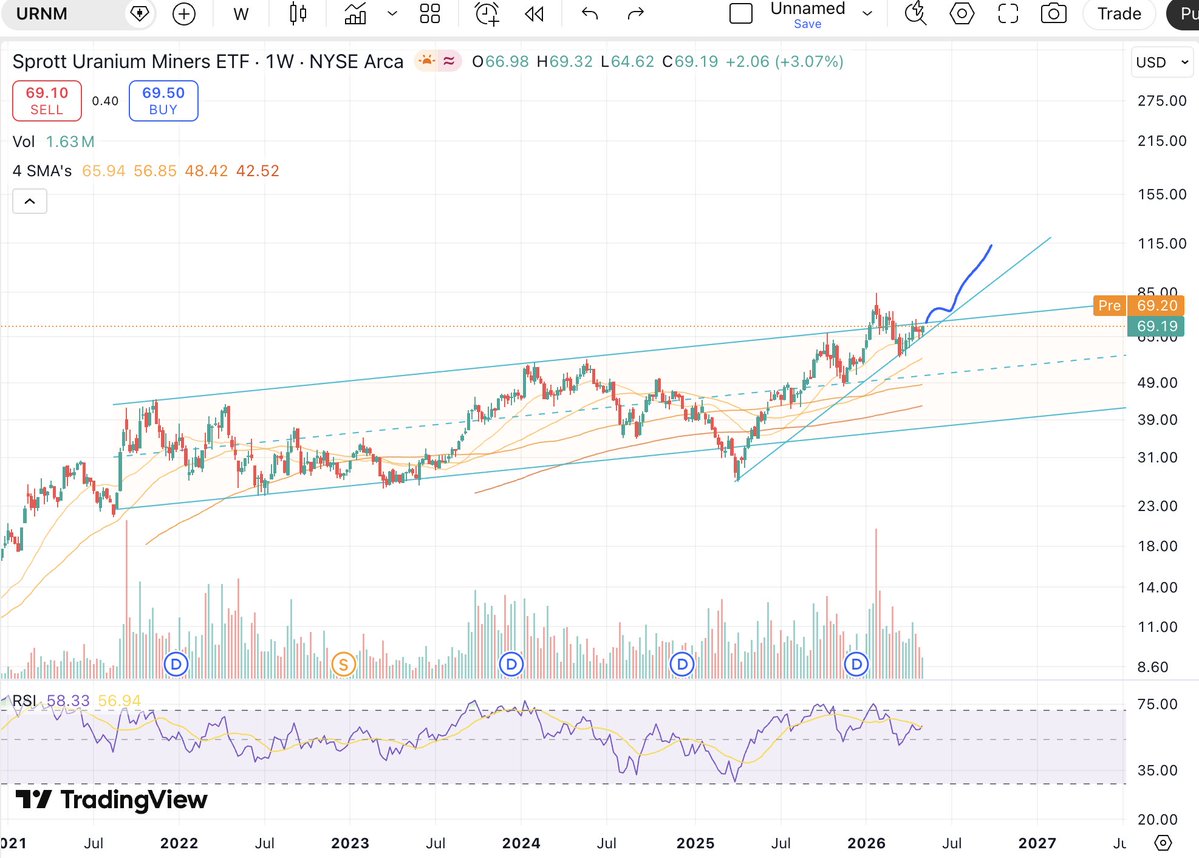
Task: Open chart settings hexagon icon
Action: [x=962, y=14]
